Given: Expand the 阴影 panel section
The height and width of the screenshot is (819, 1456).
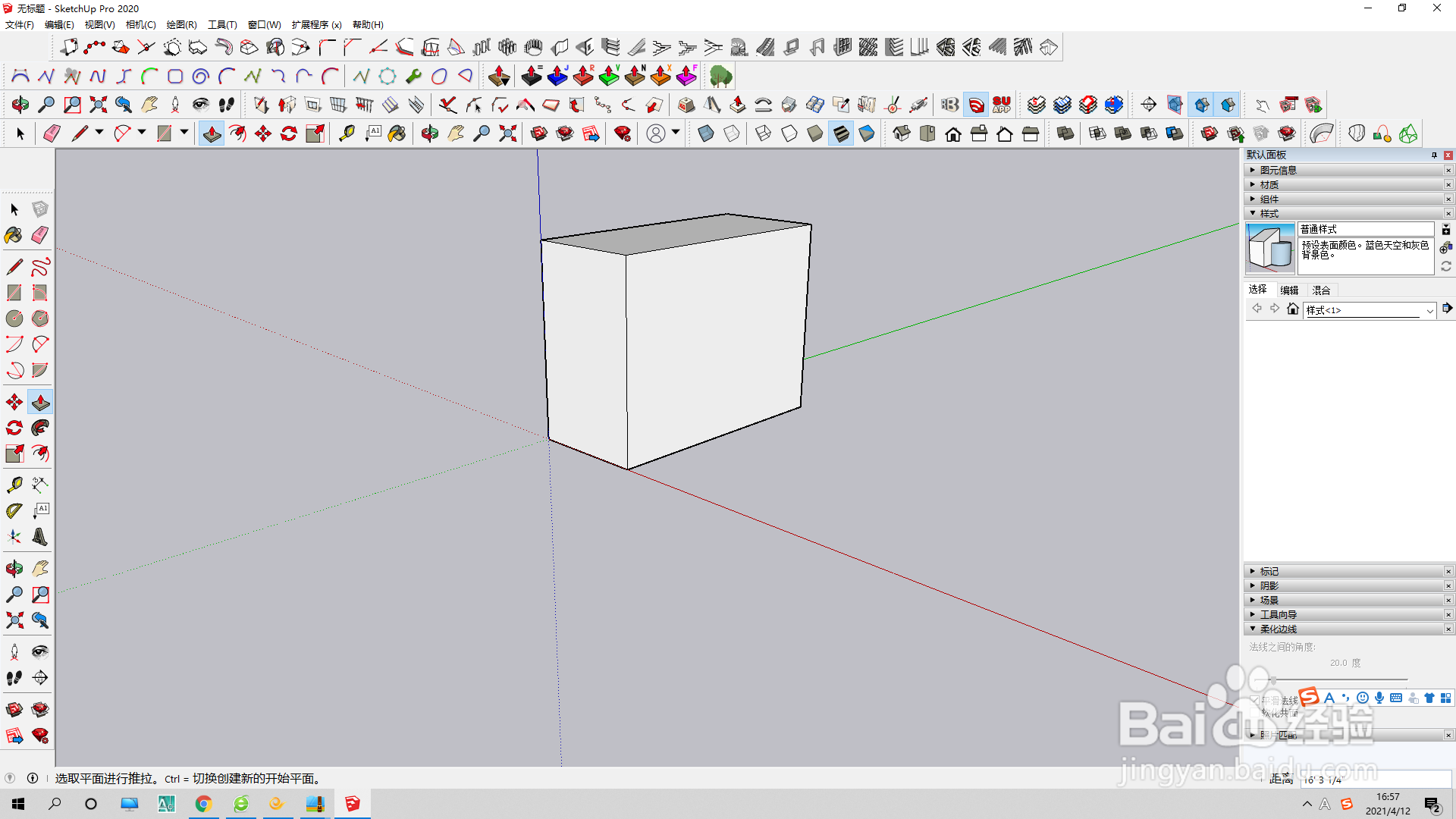Looking at the screenshot, I should coord(1269,585).
